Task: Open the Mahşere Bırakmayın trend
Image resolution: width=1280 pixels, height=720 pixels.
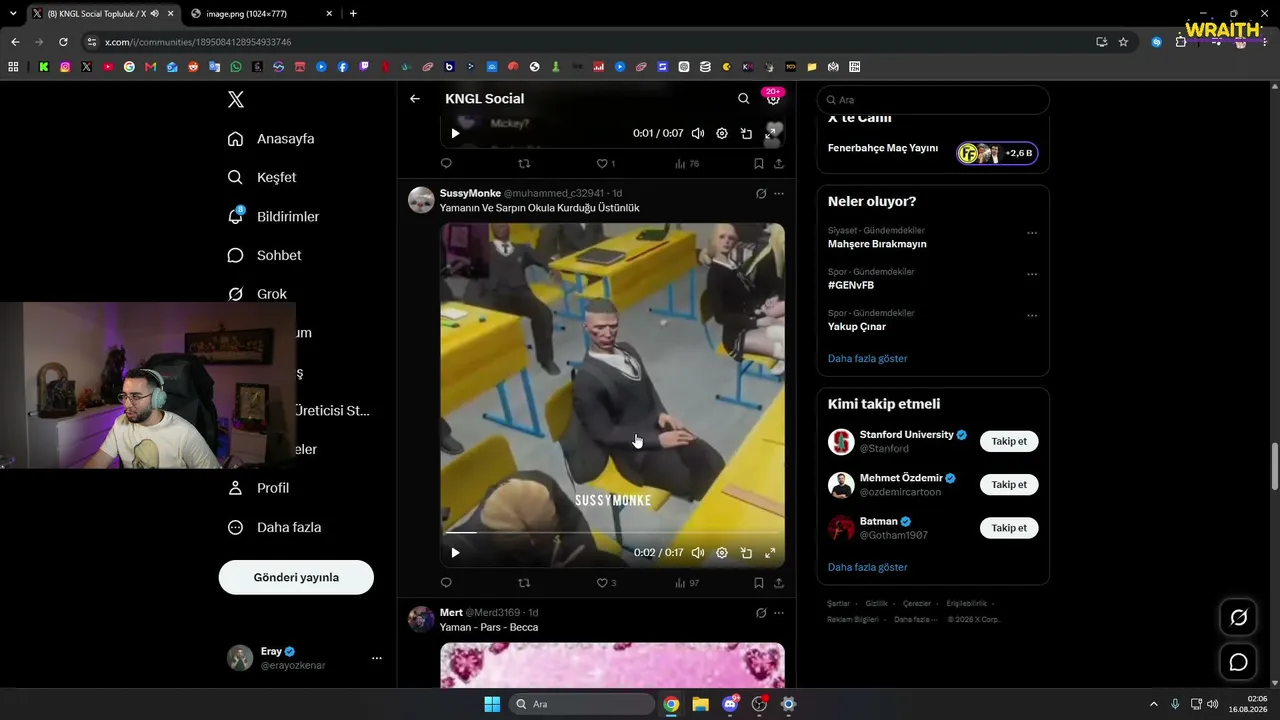Action: click(x=877, y=244)
